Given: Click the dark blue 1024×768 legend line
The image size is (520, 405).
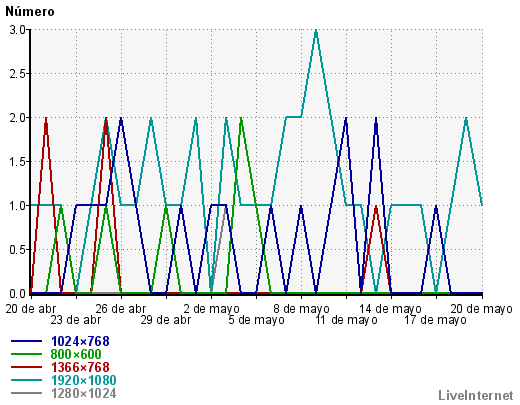Looking at the screenshot, I should [x=27, y=341].
